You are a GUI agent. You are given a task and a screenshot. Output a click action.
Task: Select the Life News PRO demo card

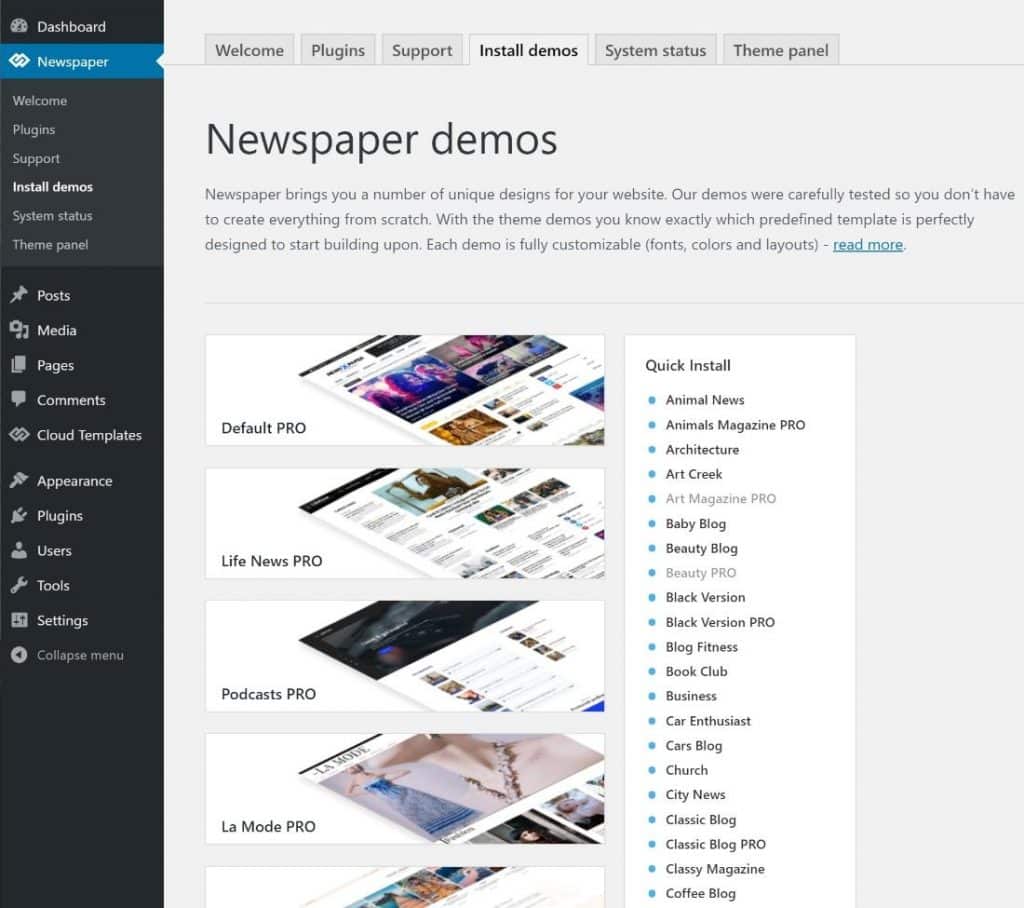click(405, 523)
